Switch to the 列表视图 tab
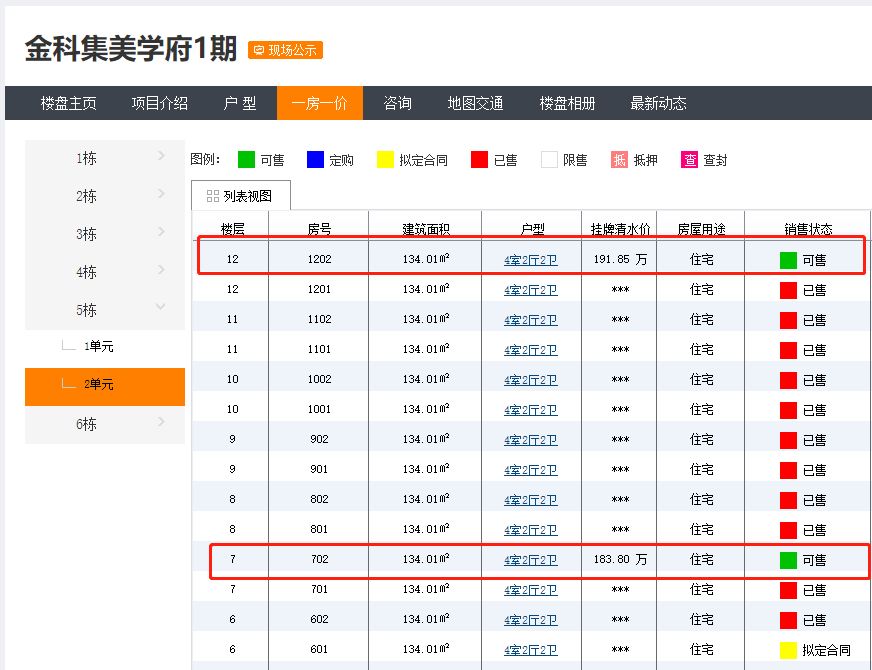872x670 pixels. [240, 196]
